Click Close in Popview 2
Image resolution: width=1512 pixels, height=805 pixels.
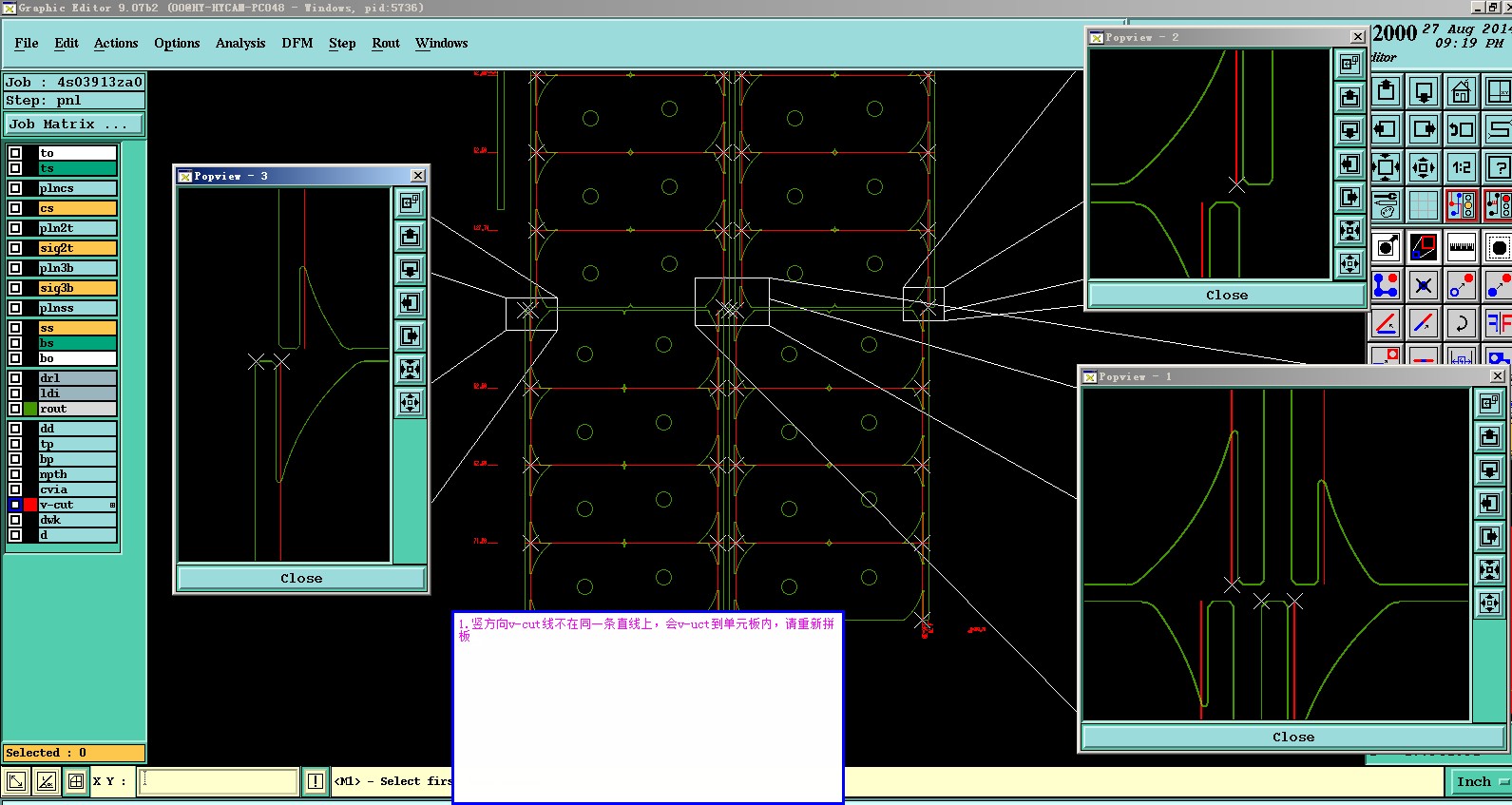tap(1227, 295)
